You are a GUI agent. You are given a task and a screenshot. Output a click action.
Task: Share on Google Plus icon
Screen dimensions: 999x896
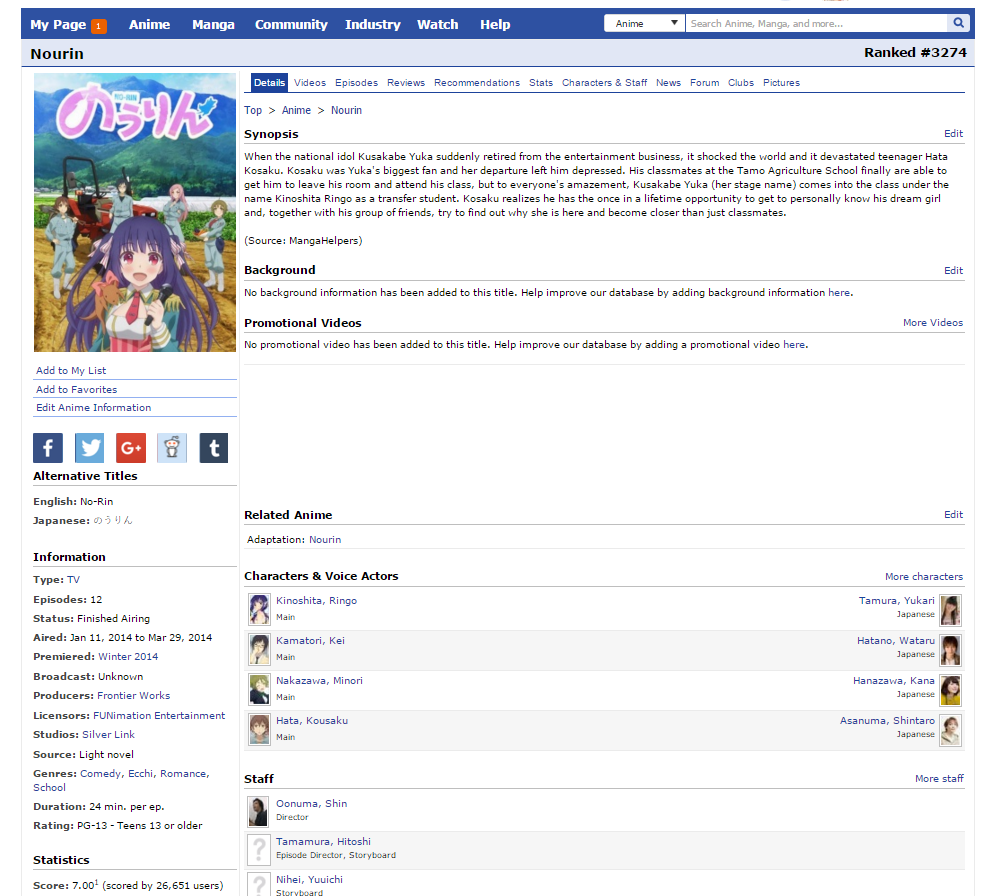tap(131, 448)
